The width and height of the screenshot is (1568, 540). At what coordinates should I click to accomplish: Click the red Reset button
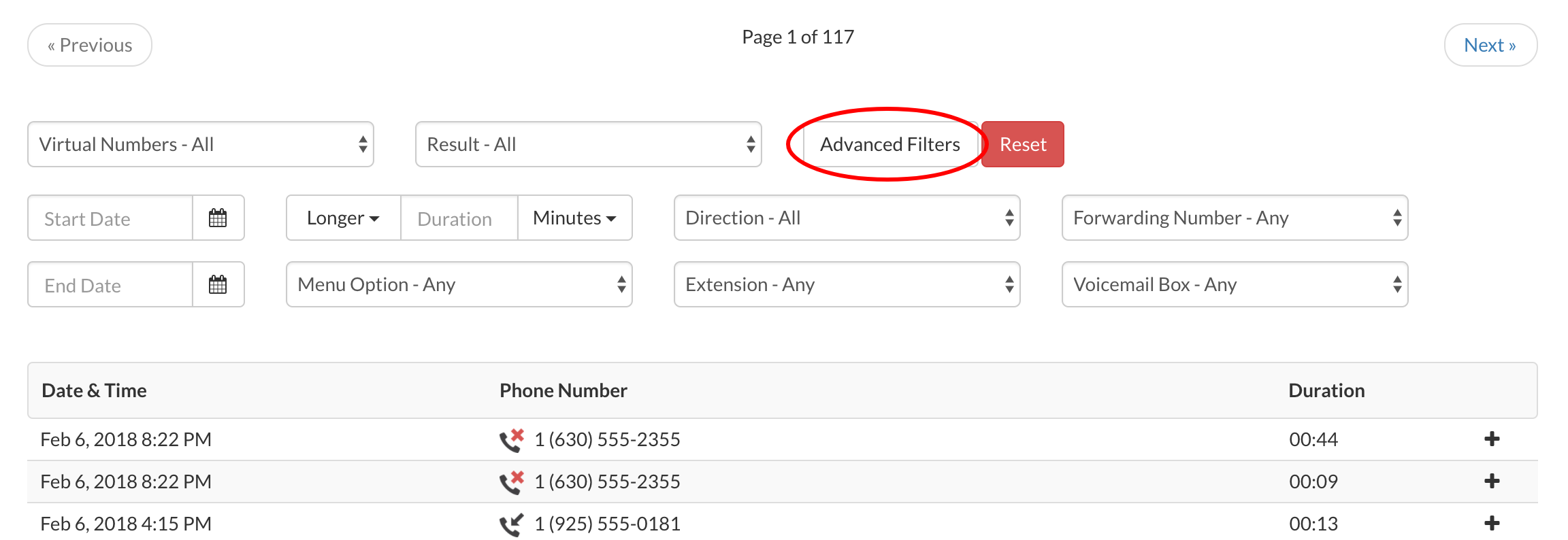pyautogui.click(x=1023, y=144)
